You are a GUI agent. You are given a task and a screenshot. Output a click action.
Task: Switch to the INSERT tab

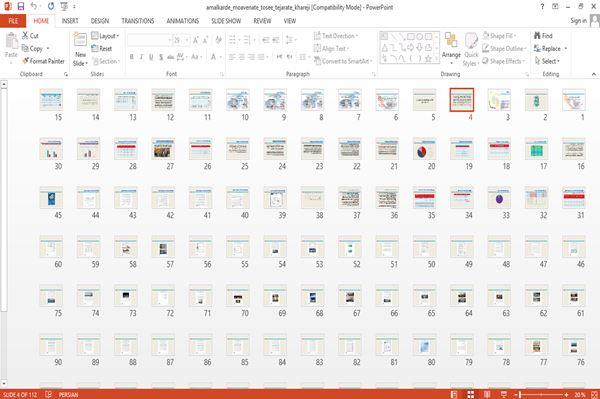click(70, 21)
